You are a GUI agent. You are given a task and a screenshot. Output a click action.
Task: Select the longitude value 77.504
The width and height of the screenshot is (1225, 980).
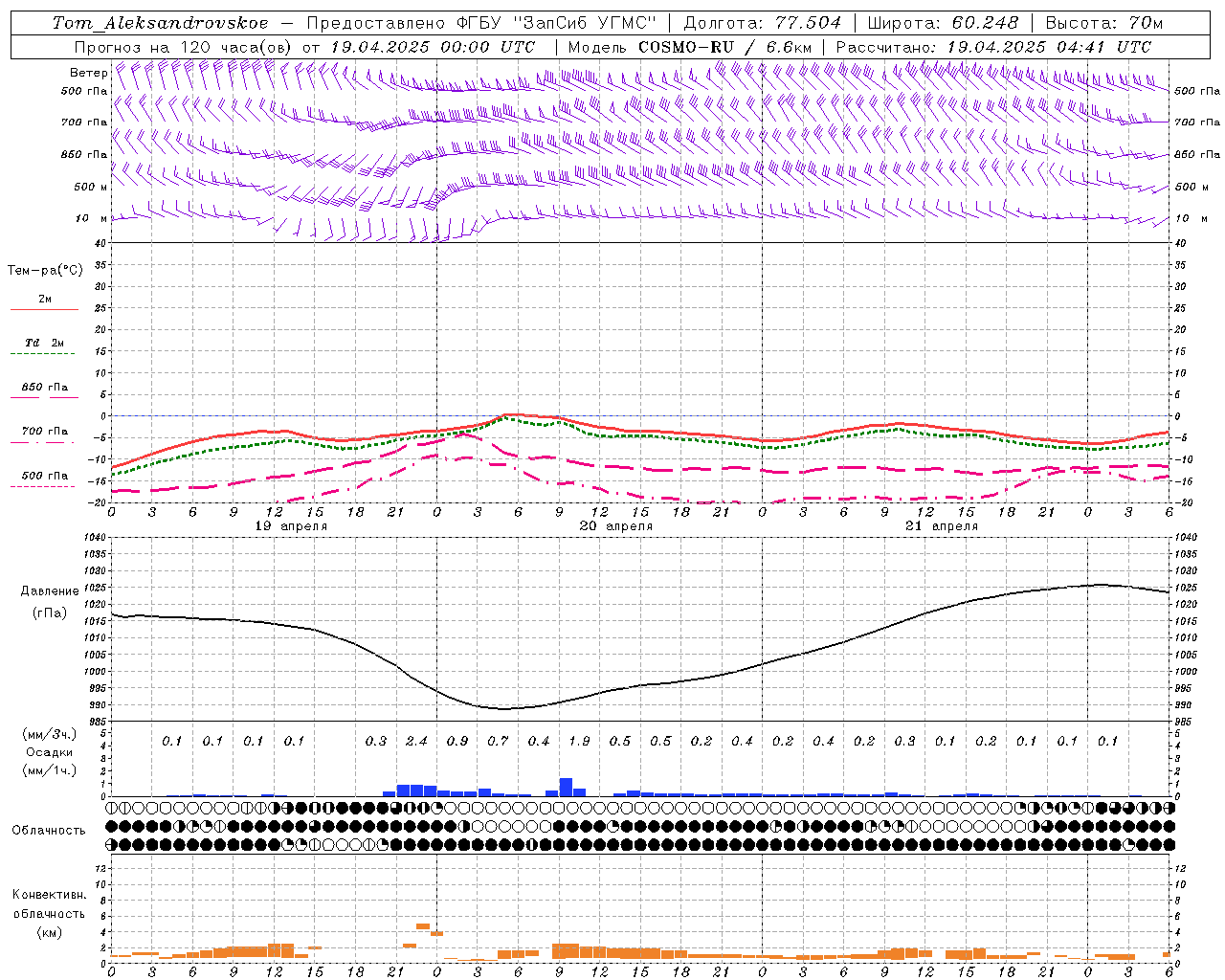click(809, 23)
